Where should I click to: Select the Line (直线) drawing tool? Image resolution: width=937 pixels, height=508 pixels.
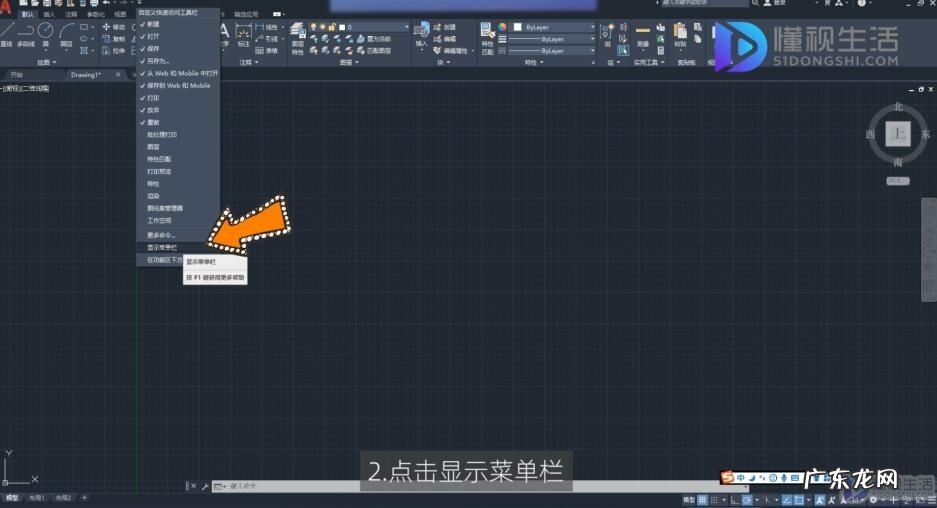(x=6, y=35)
